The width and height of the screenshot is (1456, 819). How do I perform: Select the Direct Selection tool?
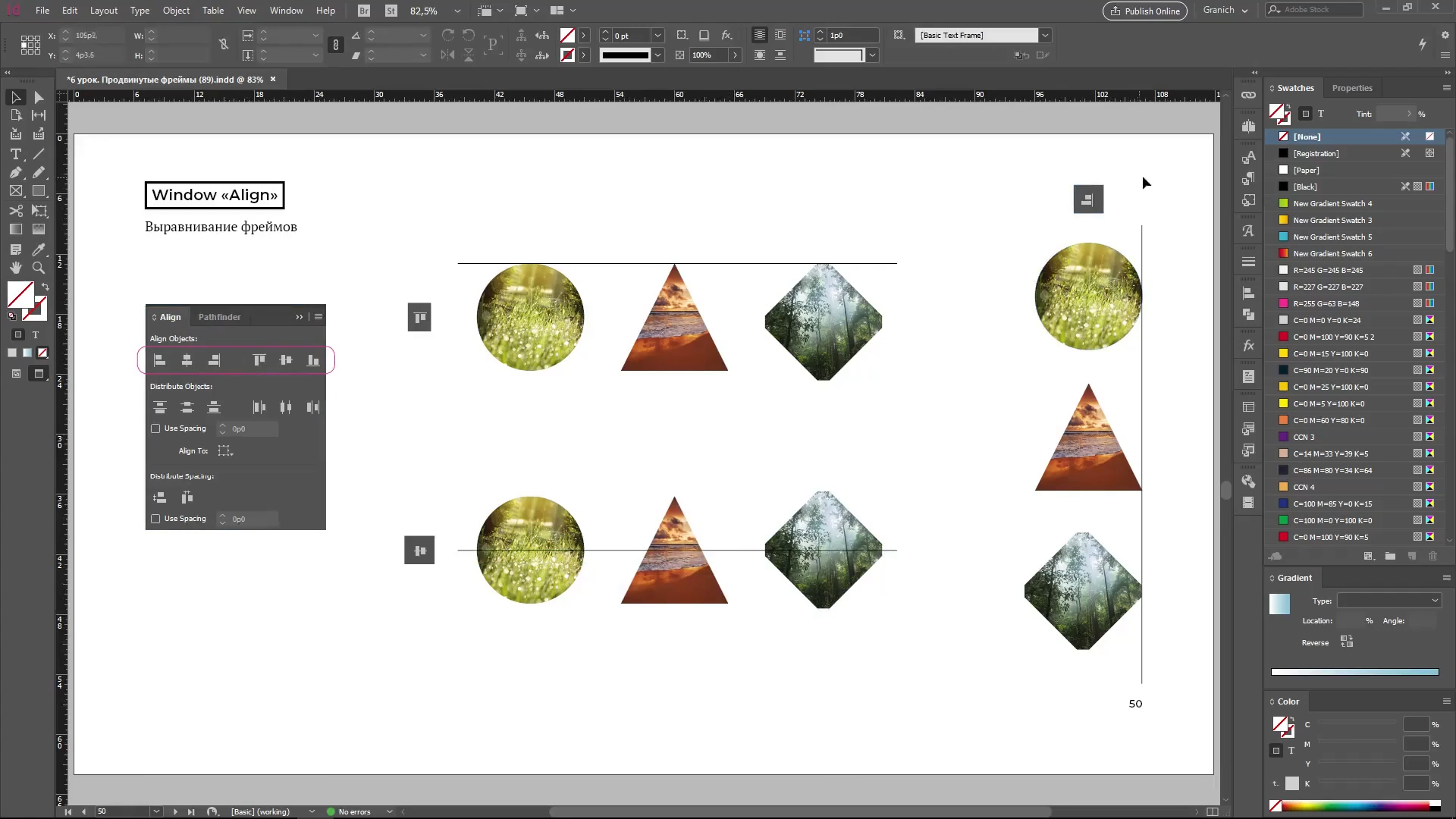[x=39, y=98]
